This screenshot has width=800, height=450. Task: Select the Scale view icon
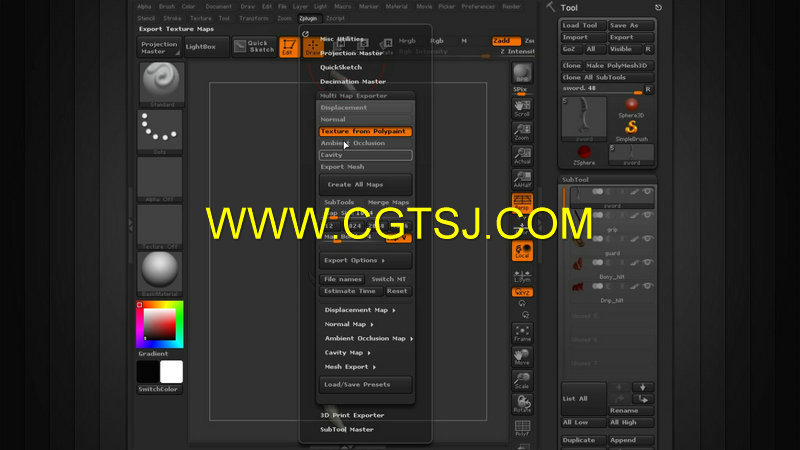tap(522, 380)
